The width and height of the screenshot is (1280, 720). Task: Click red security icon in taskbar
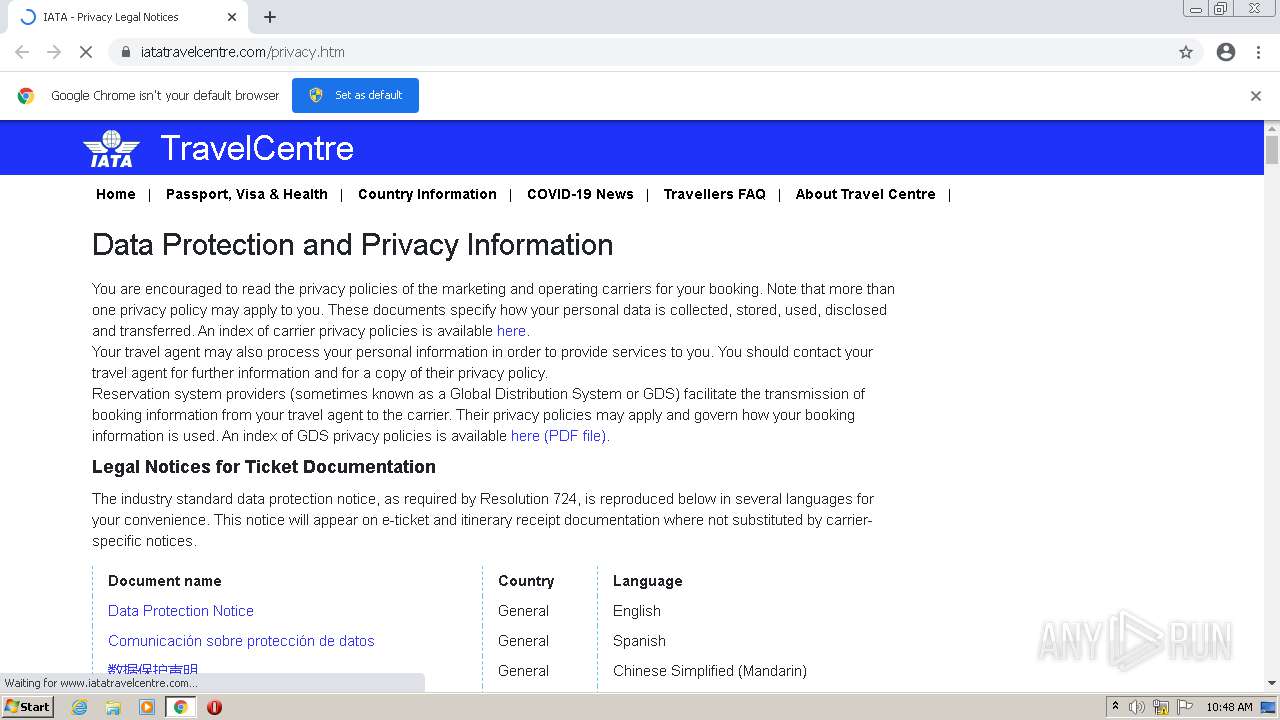(214, 707)
